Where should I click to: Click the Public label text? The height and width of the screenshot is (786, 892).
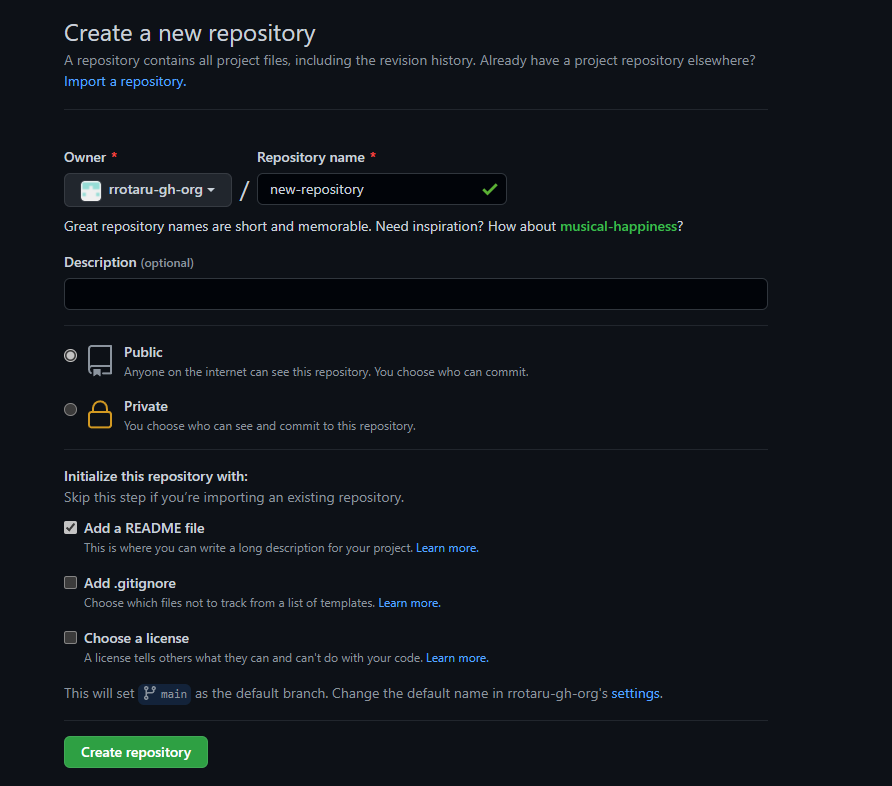(143, 352)
